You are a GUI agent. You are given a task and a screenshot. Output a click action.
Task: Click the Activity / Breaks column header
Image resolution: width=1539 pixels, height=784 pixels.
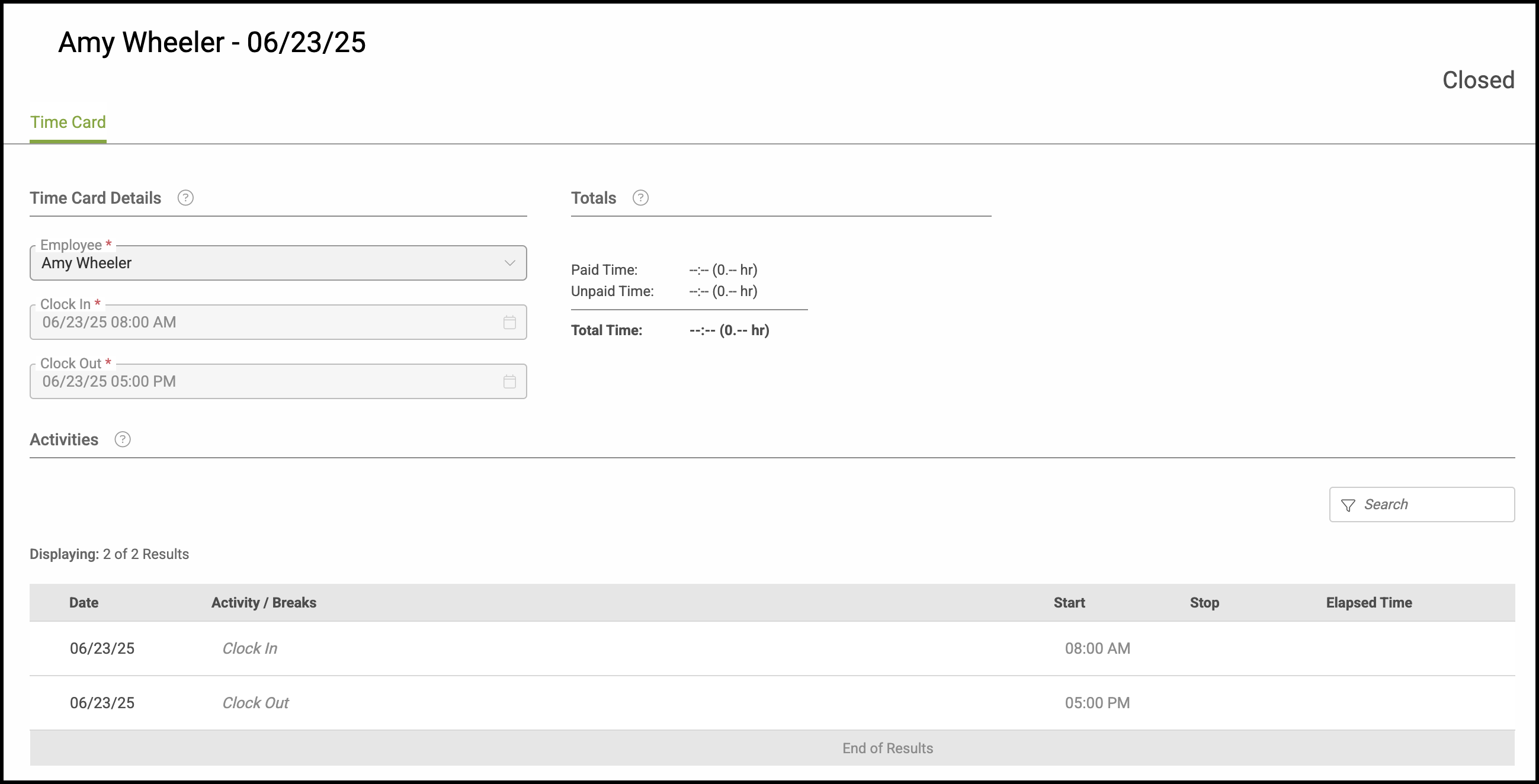(x=264, y=602)
